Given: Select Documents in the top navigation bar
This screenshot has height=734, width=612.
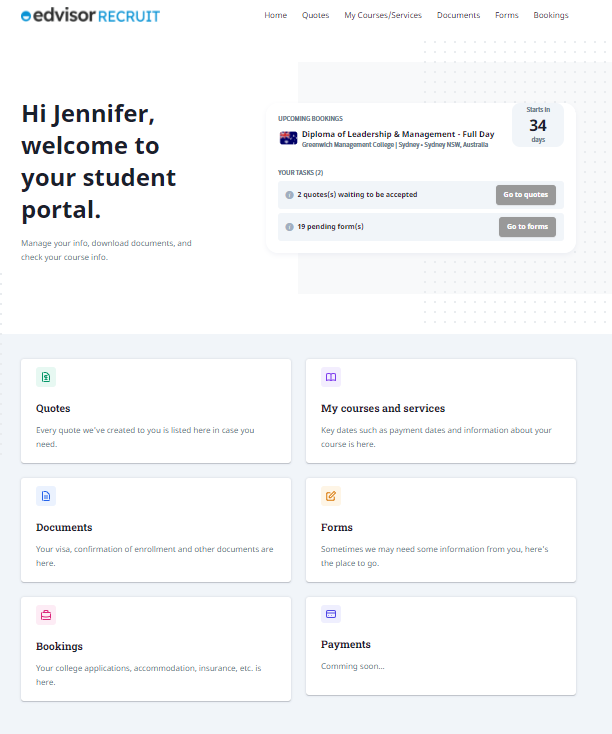Looking at the screenshot, I should pos(458,15).
